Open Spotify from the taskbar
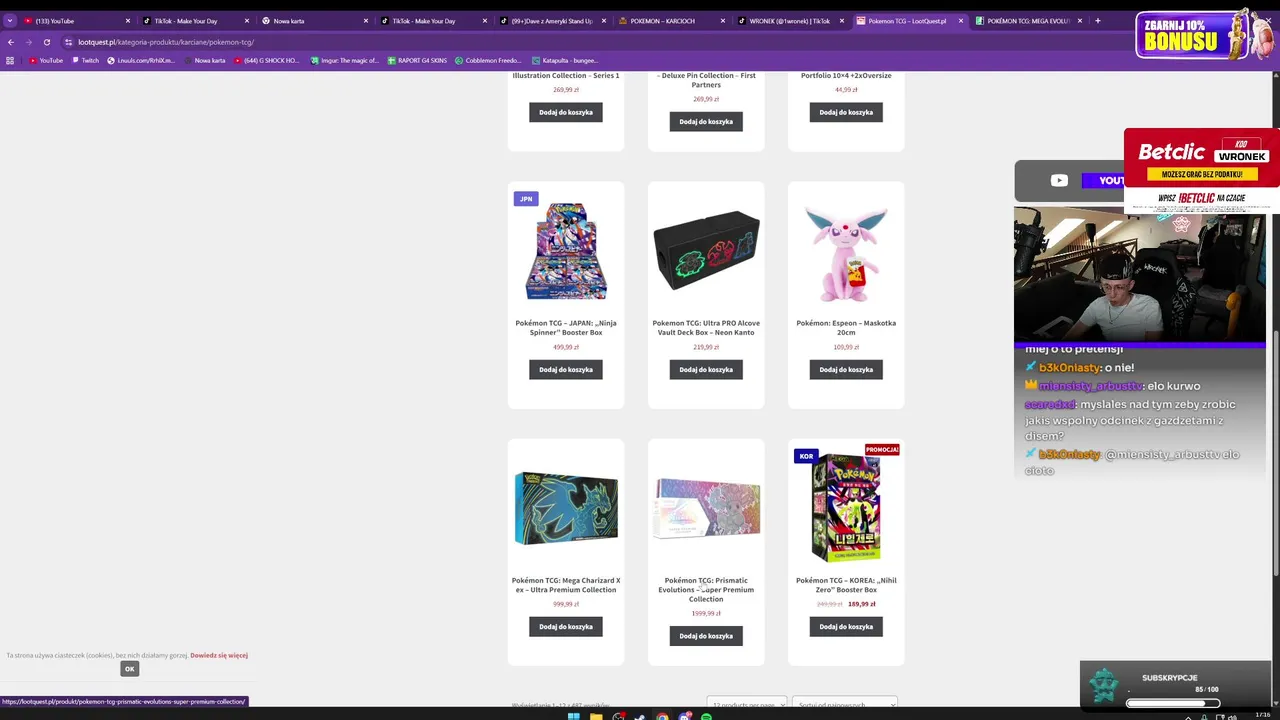1280x720 pixels. [x=706, y=716]
